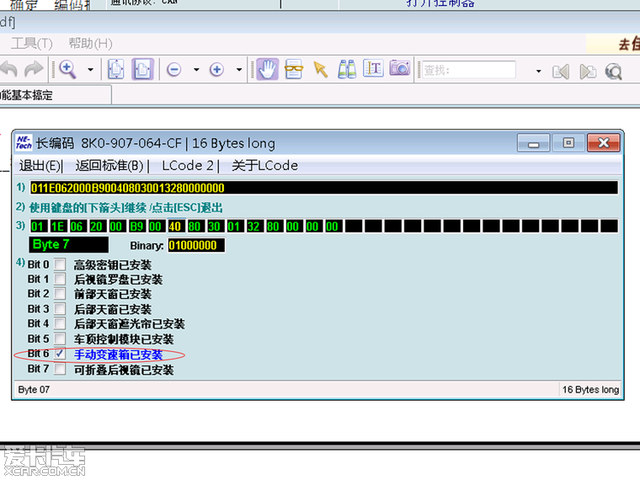
Task: Open dropdown arrow beside magnifier tool
Action: coord(90,70)
